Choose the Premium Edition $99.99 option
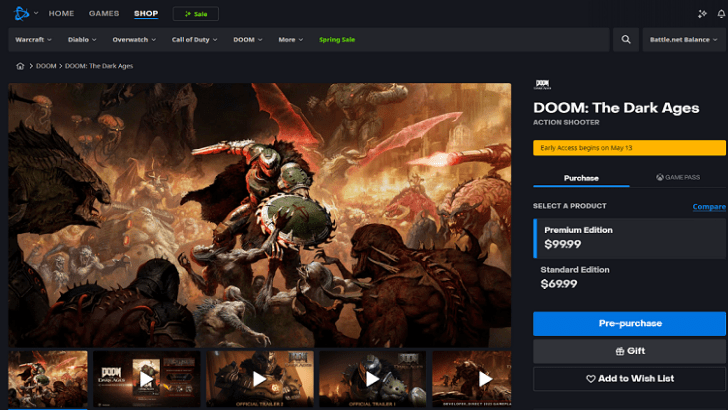Viewport: 728px width, 410px height. (x=630, y=238)
